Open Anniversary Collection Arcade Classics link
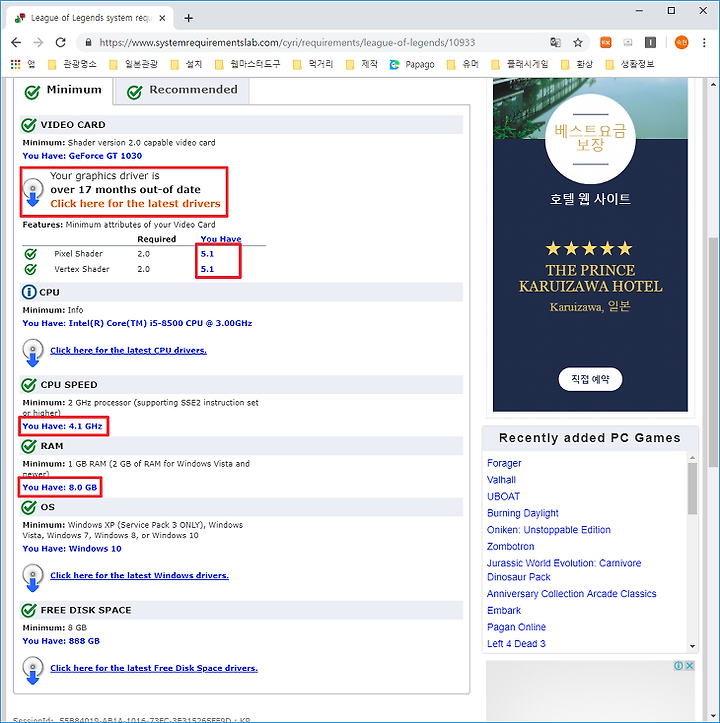720x723 pixels. tap(571, 593)
